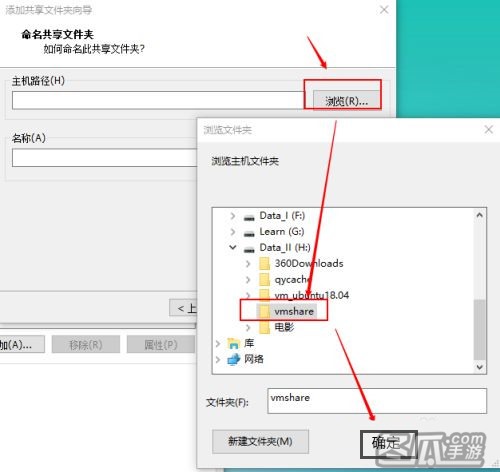Confirm with the 确定 button
The width and height of the screenshot is (500, 472).
pos(389,444)
